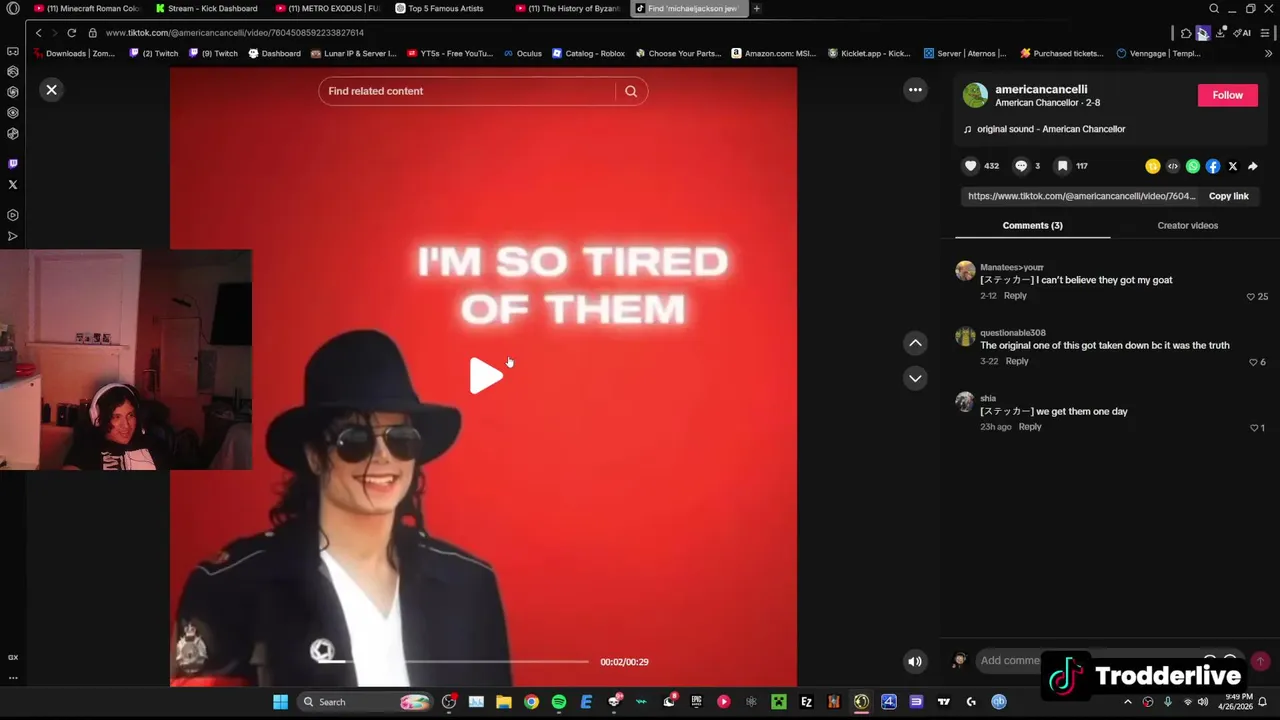Reply to questionable308's comment
This screenshot has height=720, width=1280.
click(1017, 361)
